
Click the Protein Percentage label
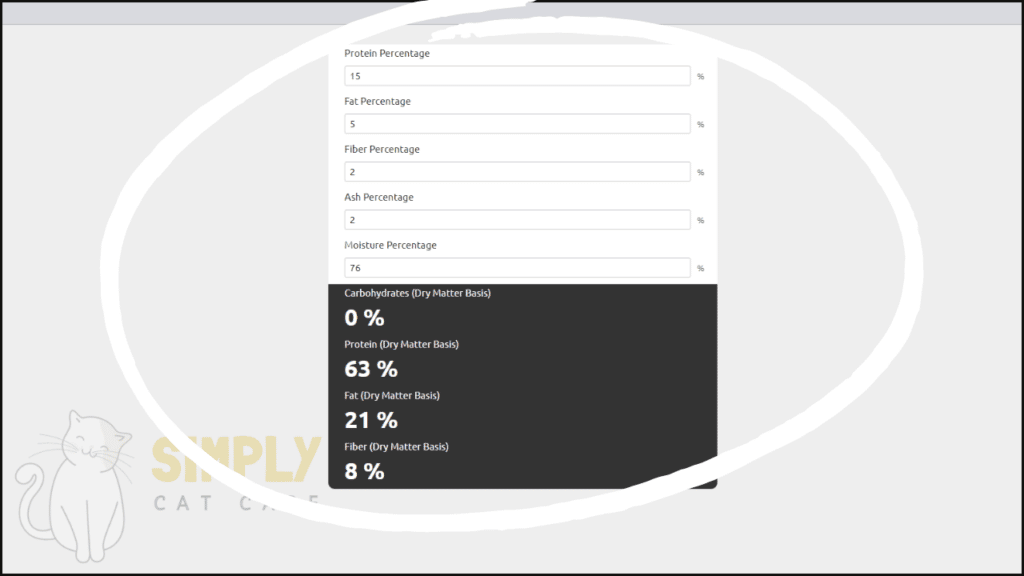(x=387, y=54)
